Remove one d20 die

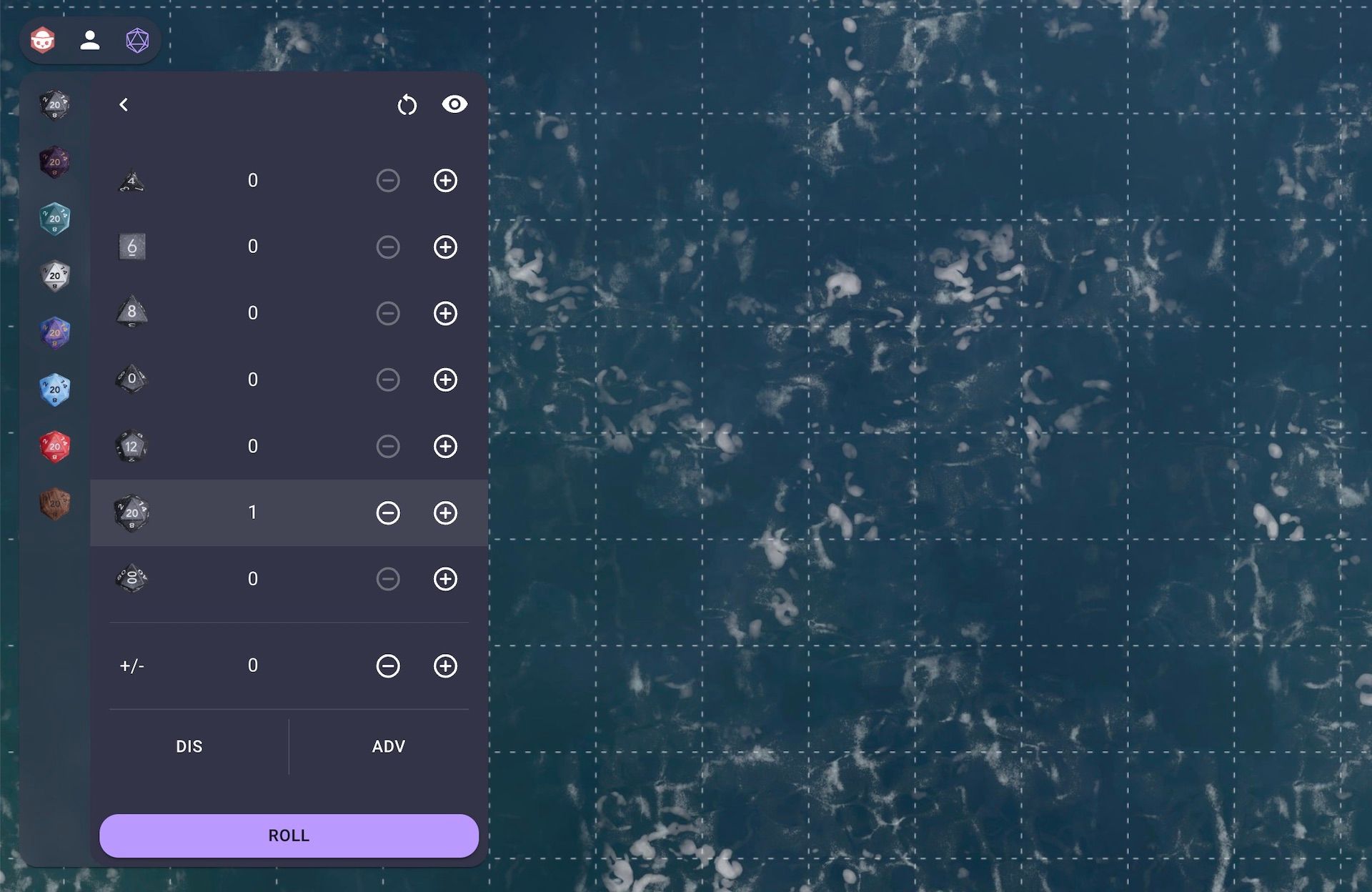pyautogui.click(x=388, y=512)
